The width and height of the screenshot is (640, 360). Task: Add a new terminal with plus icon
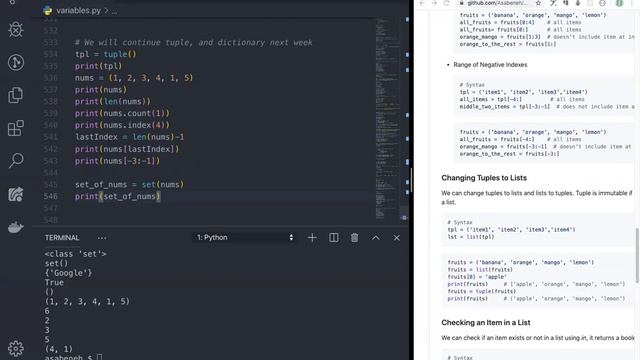pos(312,238)
